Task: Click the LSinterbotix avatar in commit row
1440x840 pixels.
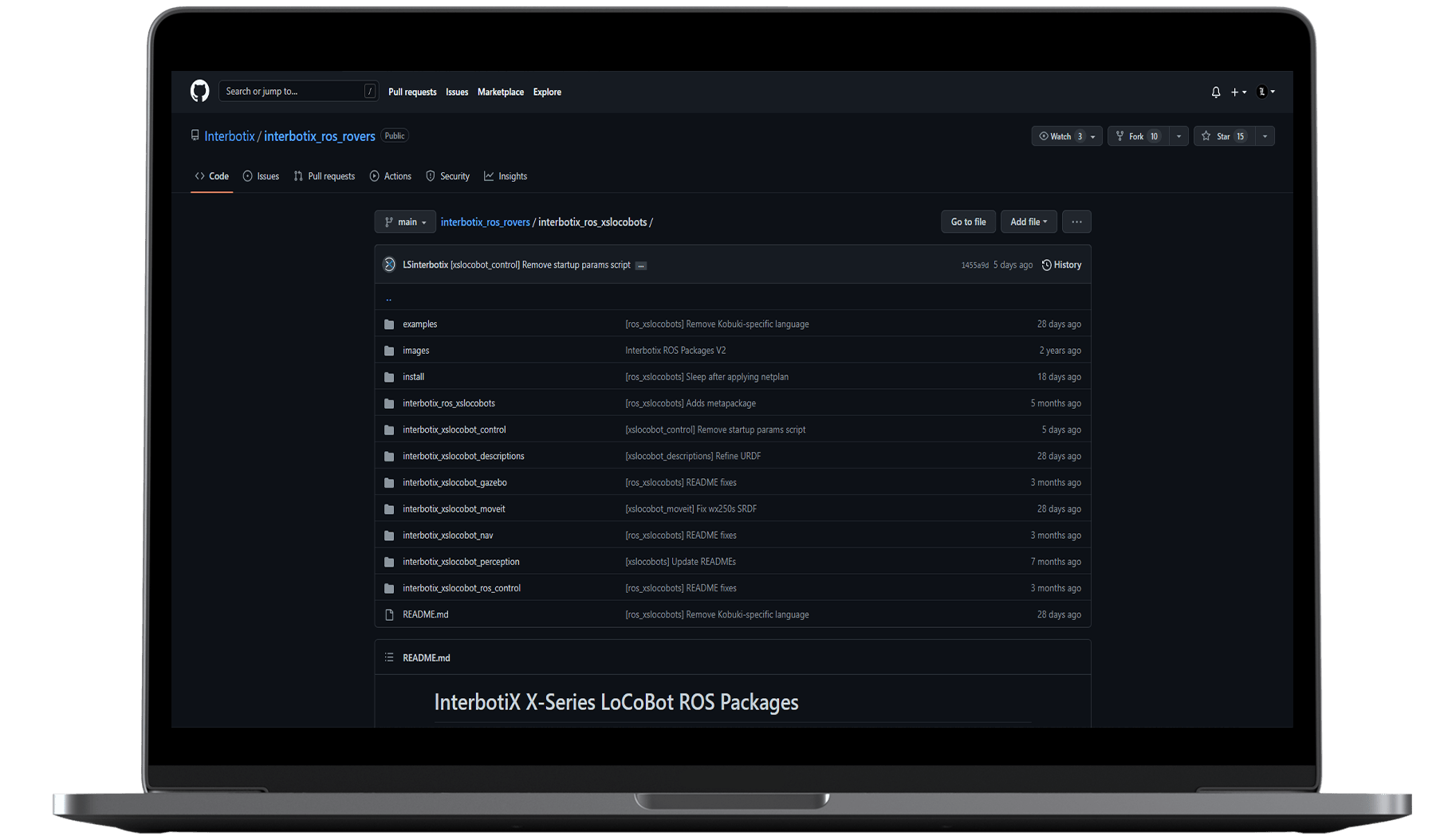Action: point(389,265)
